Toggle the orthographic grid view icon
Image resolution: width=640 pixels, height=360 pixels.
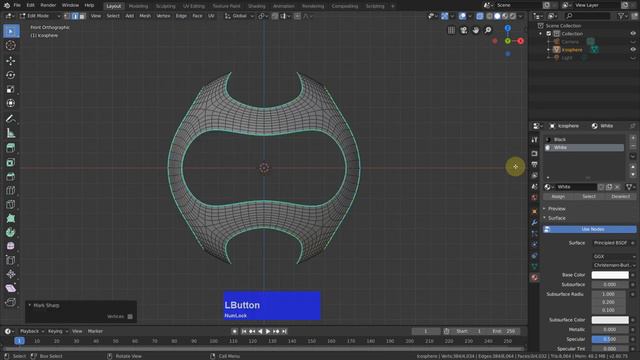coord(451,30)
